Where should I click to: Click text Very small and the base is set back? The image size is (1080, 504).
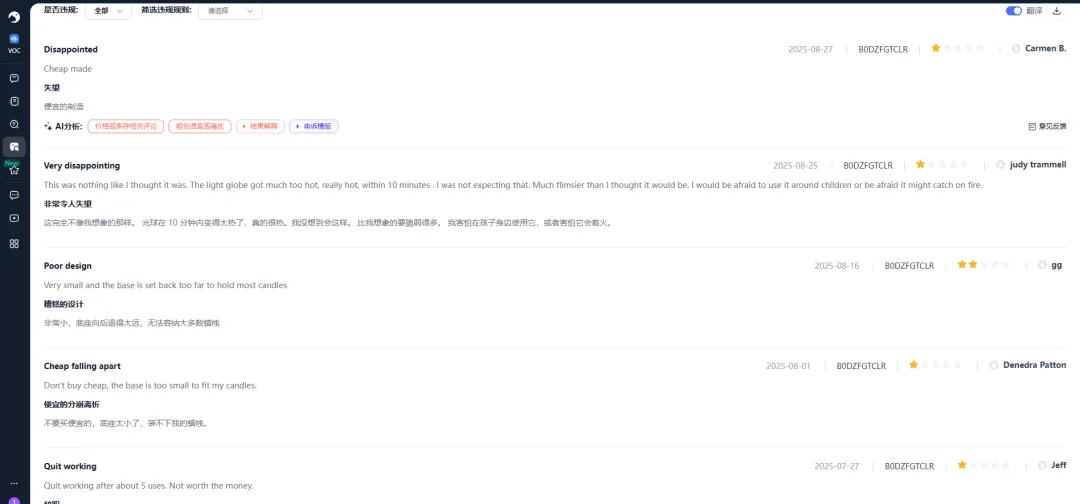[165, 285]
